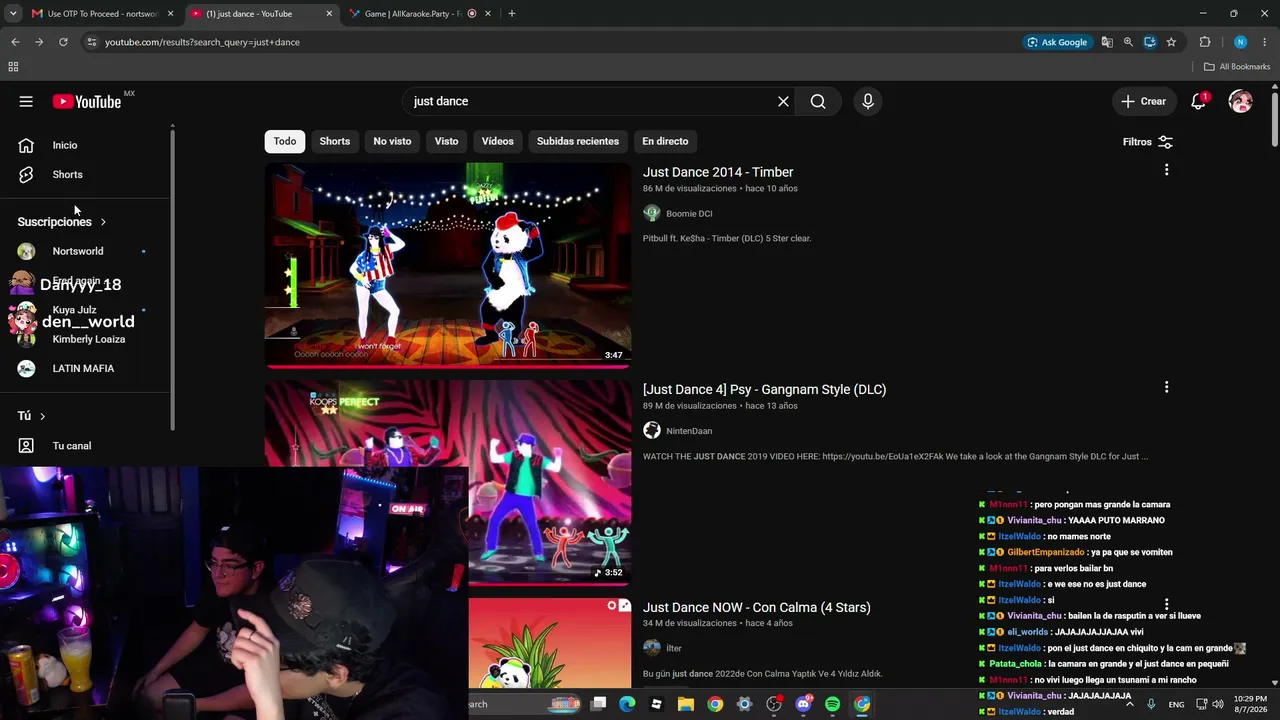Bookmark this page with the star
The height and width of the screenshot is (720, 1280).
pos(1171,42)
